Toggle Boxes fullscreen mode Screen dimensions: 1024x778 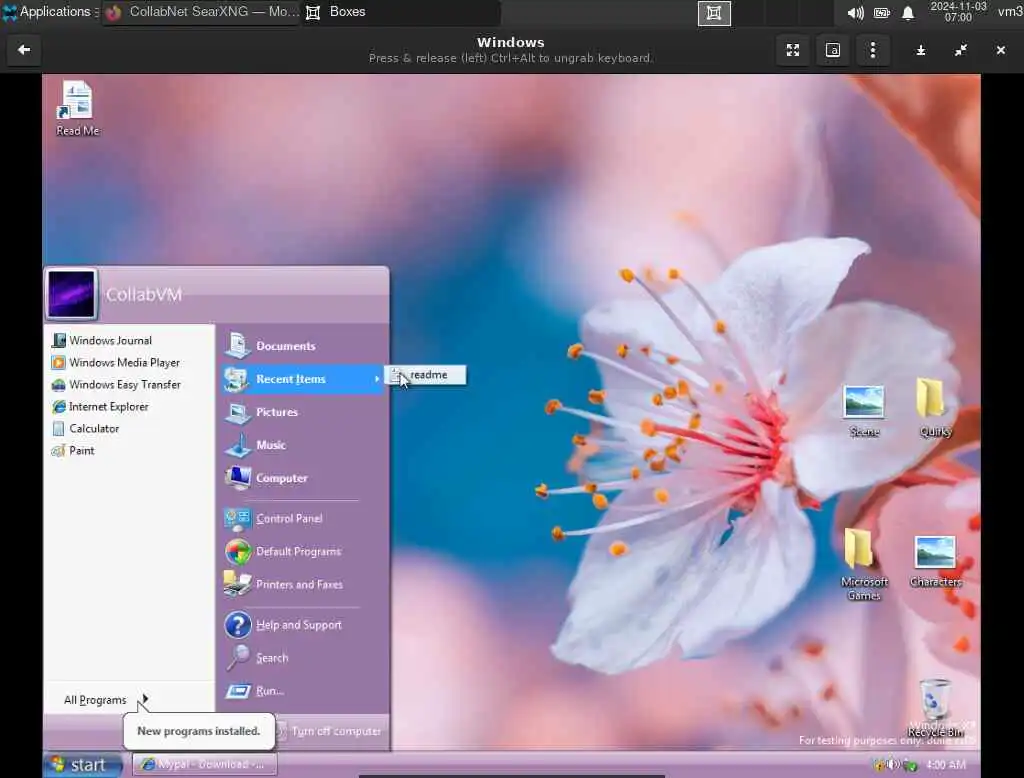793,50
